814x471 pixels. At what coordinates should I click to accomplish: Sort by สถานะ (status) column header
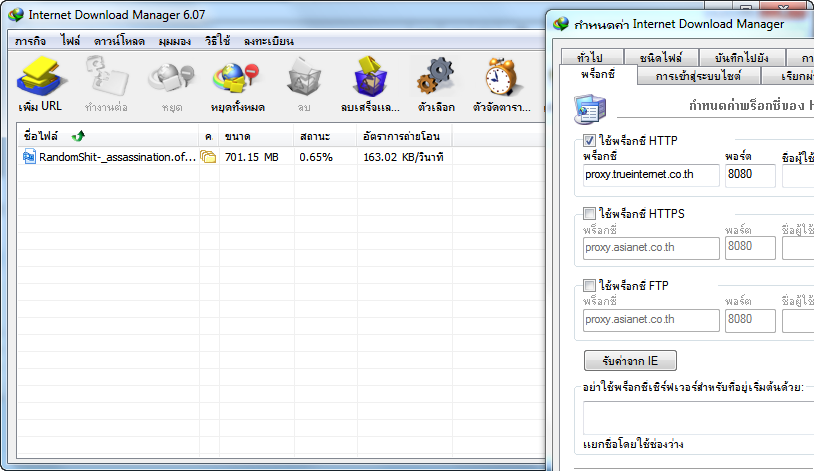pyautogui.click(x=325, y=136)
